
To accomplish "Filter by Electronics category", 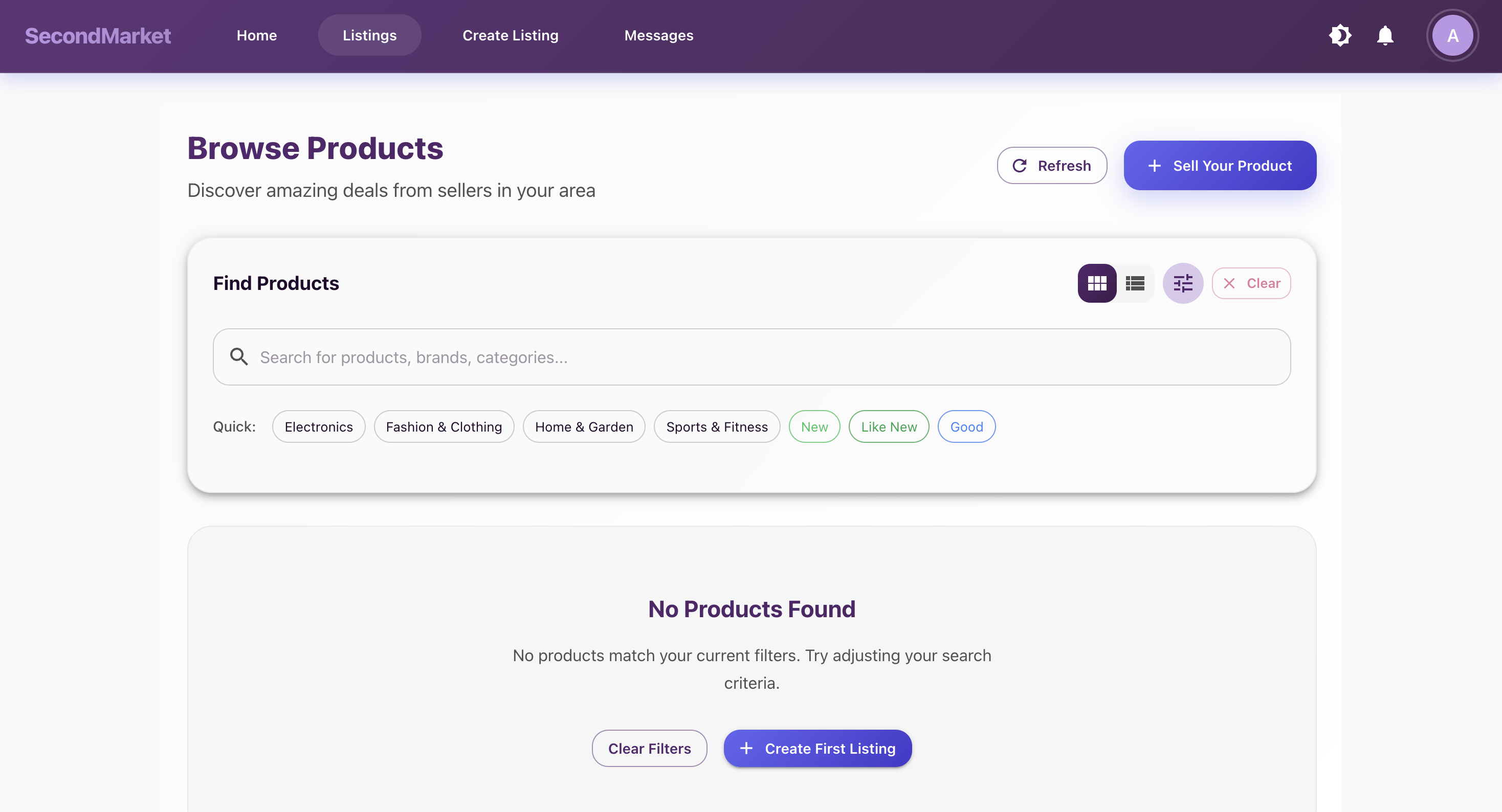I will (x=318, y=426).
